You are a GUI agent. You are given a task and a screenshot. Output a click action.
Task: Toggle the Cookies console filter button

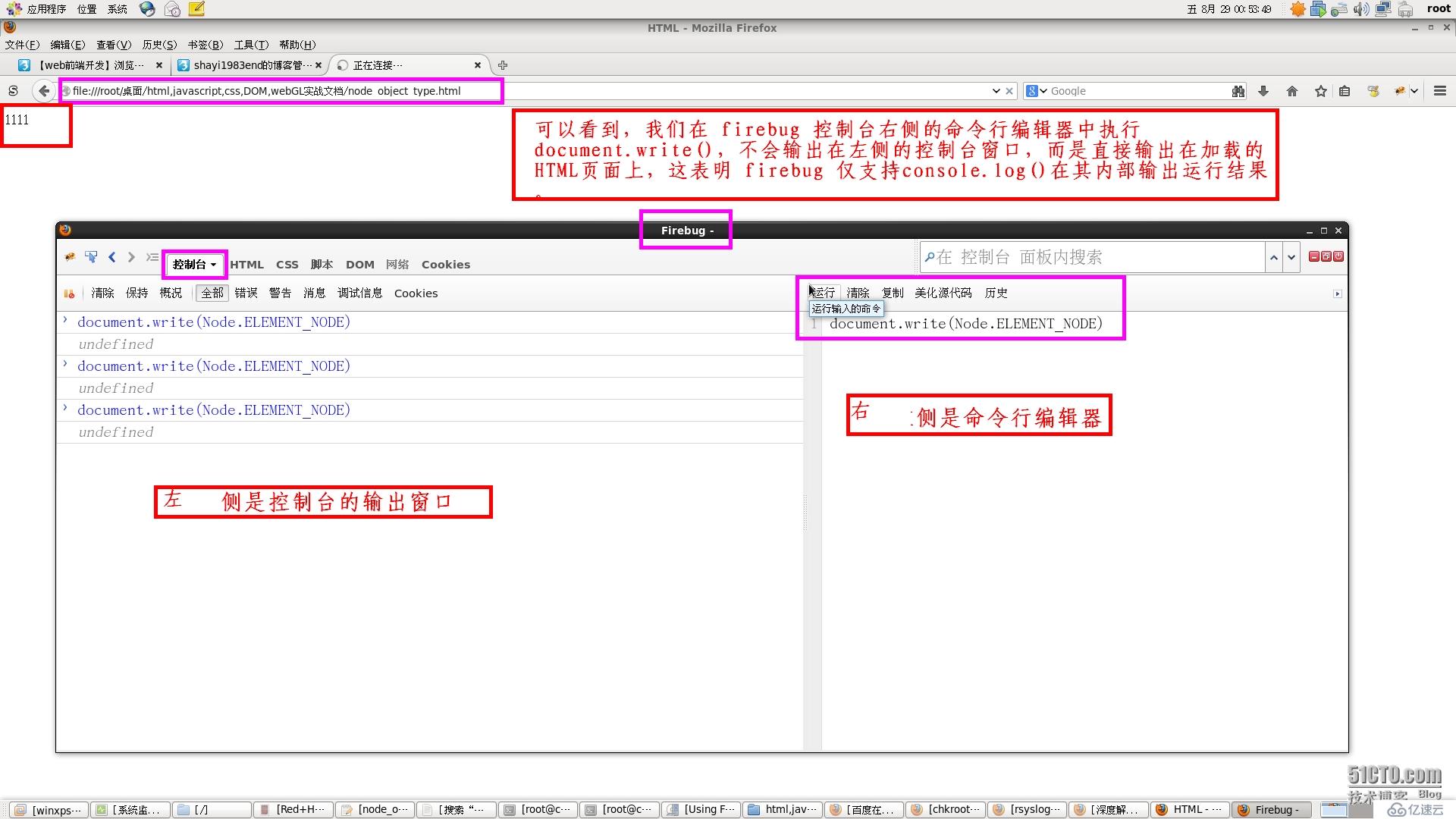tap(416, 293)
